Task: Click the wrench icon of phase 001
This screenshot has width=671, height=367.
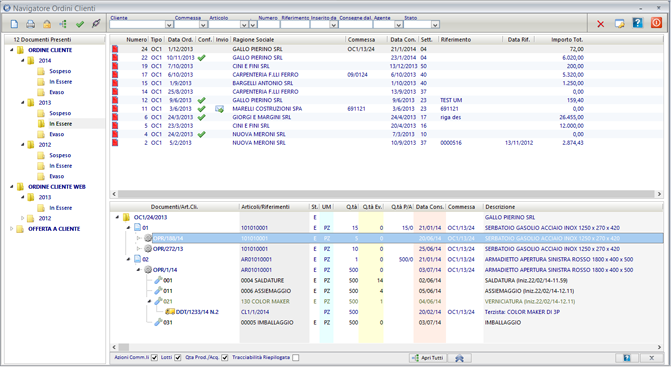Action: (x=158, y=281)
